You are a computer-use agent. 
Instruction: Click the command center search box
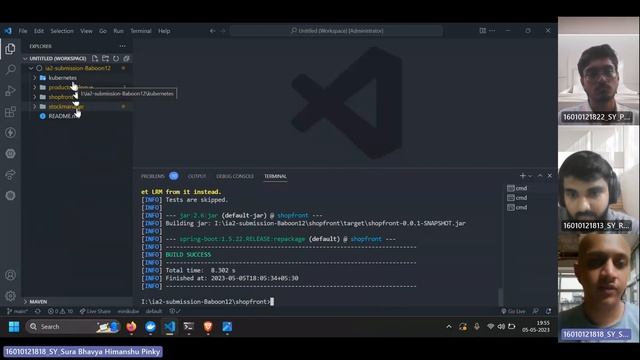tap(336, 31)
